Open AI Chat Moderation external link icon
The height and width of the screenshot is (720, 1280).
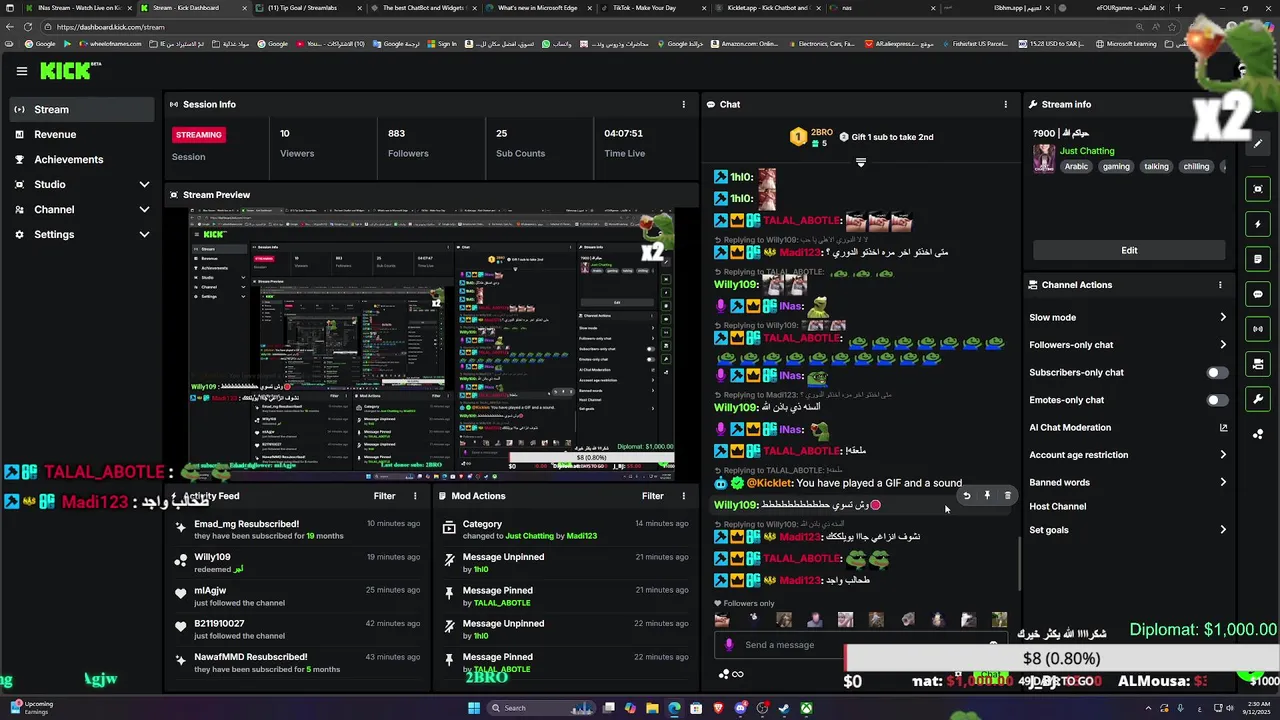tap(1223, 428)
